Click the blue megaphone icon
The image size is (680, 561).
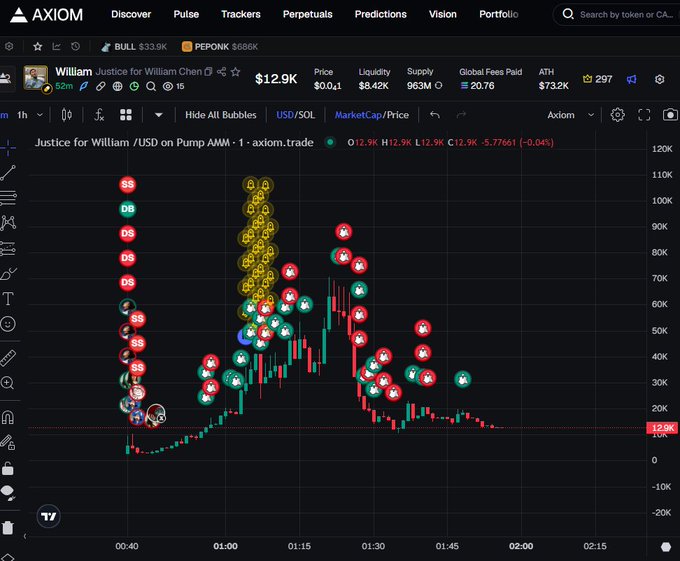(x=631, y=79)
